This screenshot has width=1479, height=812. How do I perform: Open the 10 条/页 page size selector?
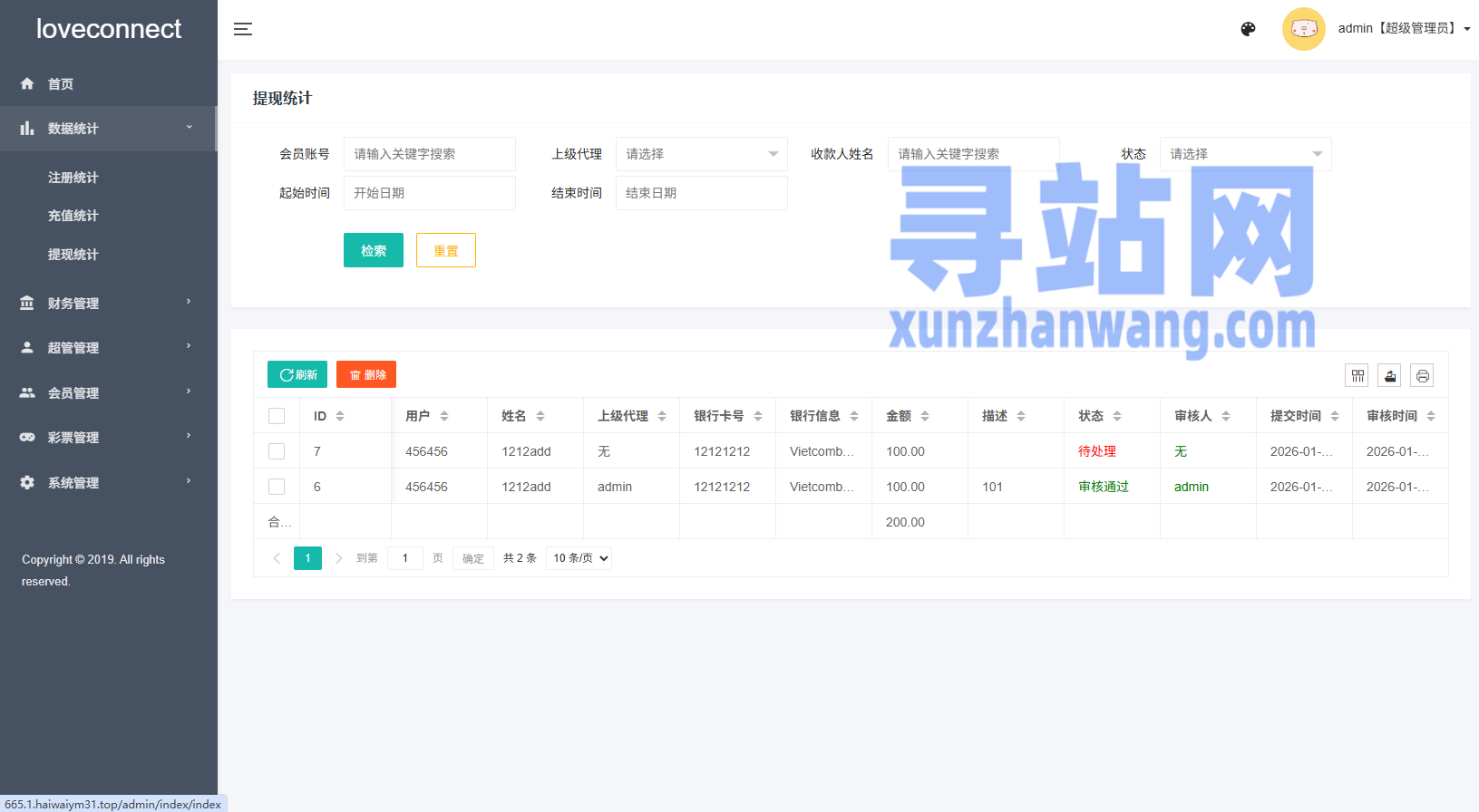(579, 558)
